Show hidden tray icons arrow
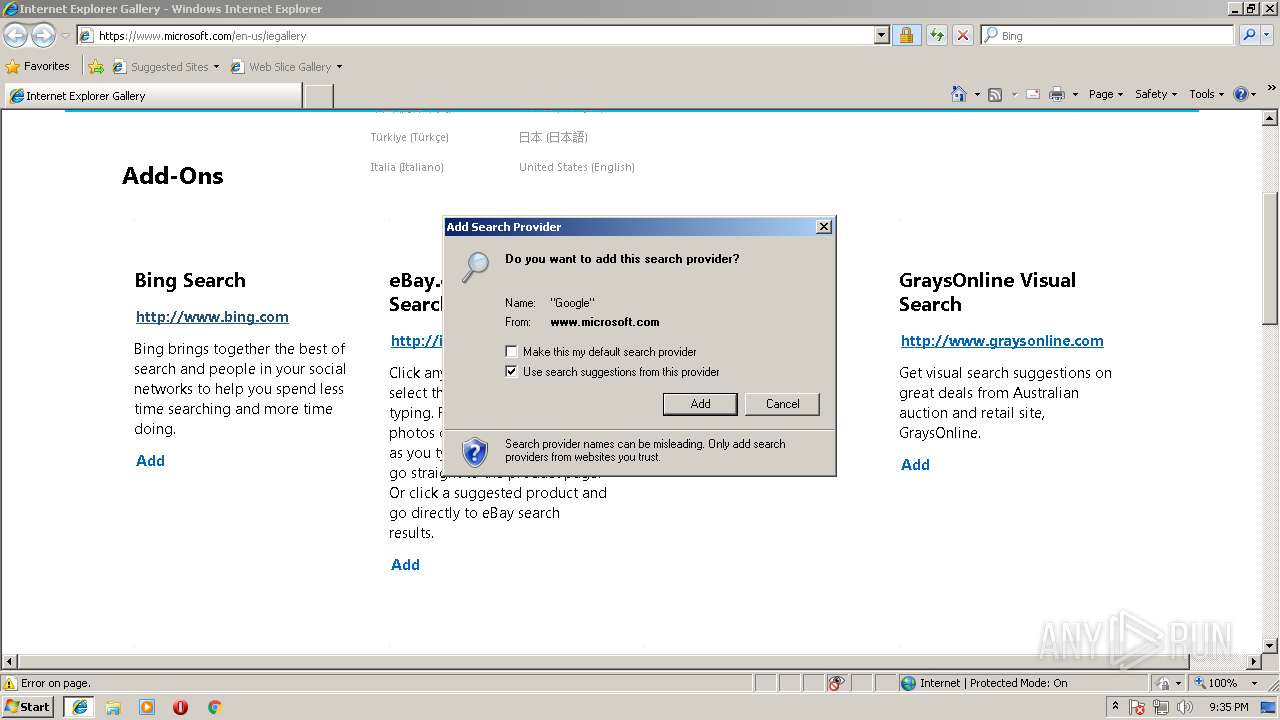 coord(1115,707)
